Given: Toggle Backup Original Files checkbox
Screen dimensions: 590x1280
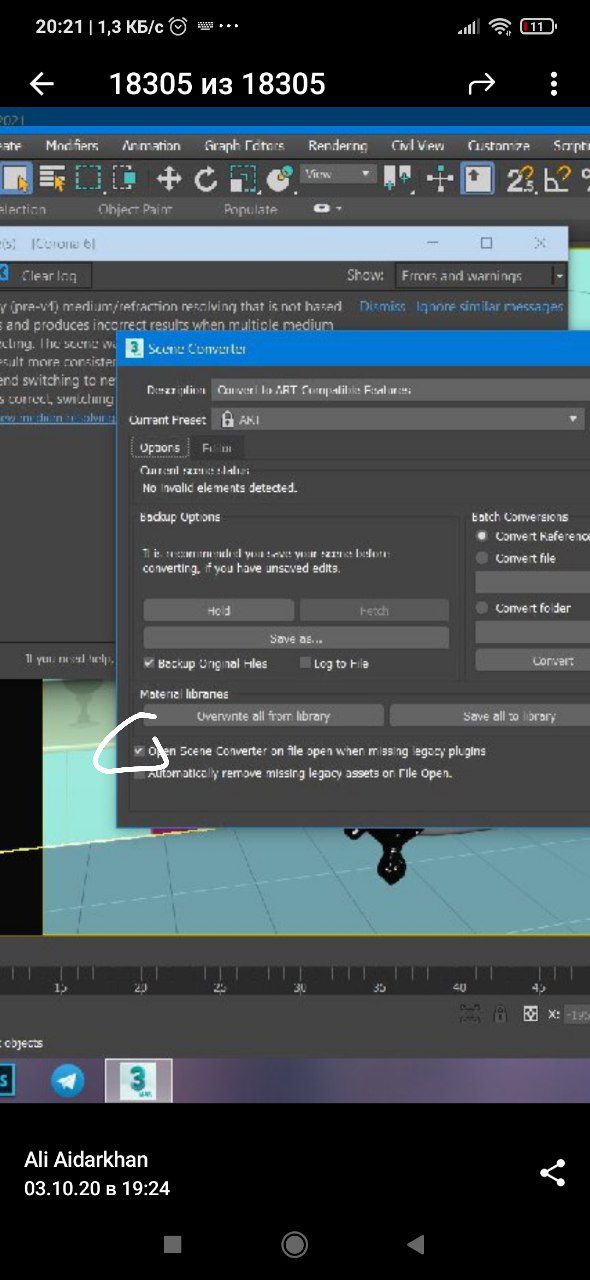Looking at the screenshot, I should point(149,663).
